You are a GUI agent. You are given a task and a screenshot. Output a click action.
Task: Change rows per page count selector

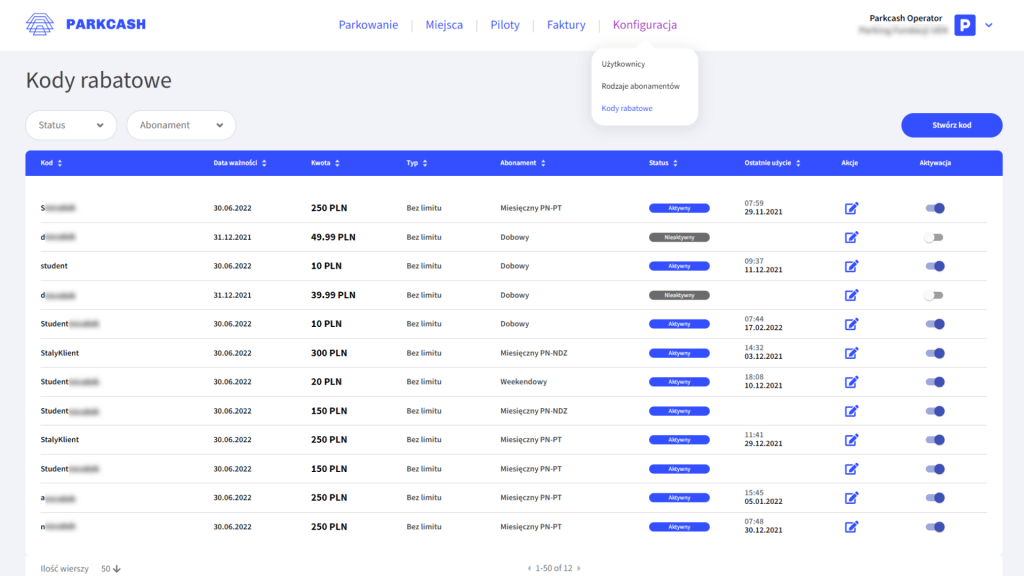coord(111,568)
